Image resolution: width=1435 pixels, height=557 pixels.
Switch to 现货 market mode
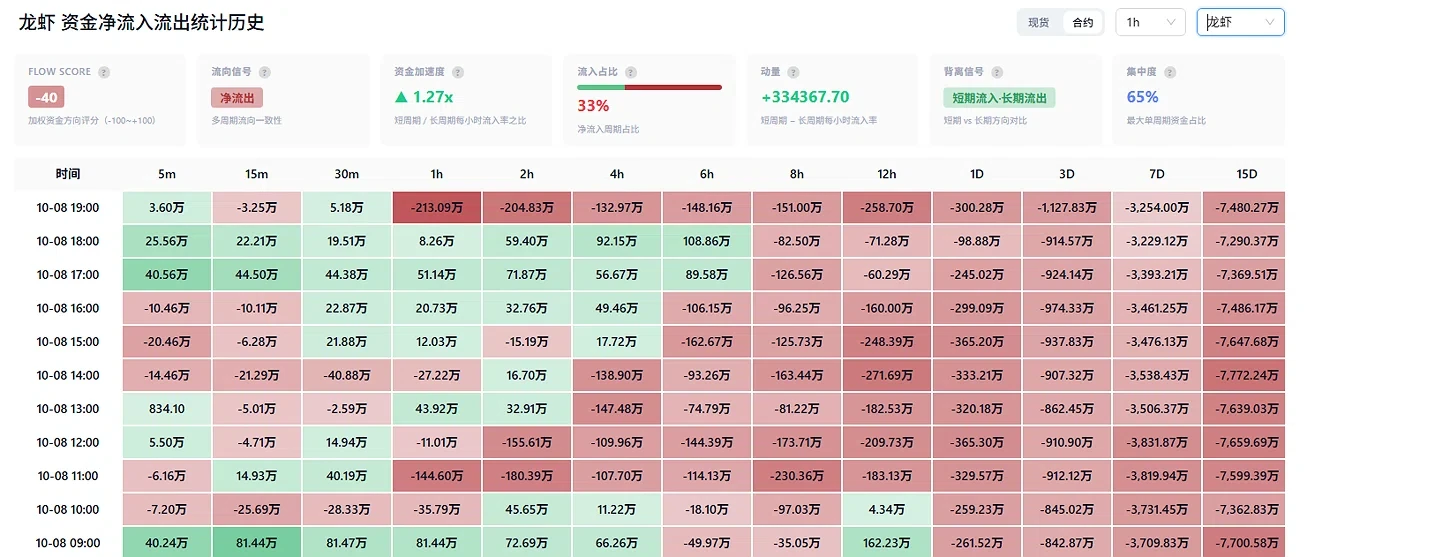coord(1039,22)
